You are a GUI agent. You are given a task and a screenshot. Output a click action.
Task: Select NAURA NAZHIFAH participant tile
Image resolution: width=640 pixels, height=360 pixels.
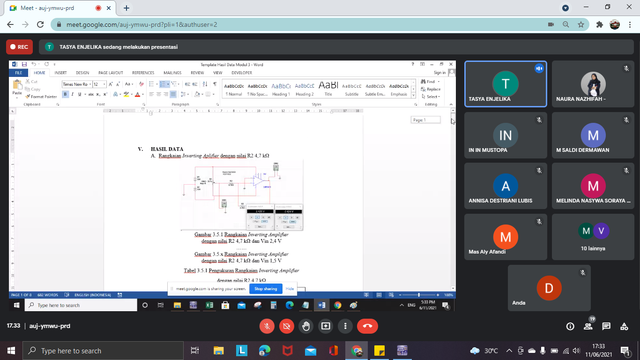(x=593, y=84)
